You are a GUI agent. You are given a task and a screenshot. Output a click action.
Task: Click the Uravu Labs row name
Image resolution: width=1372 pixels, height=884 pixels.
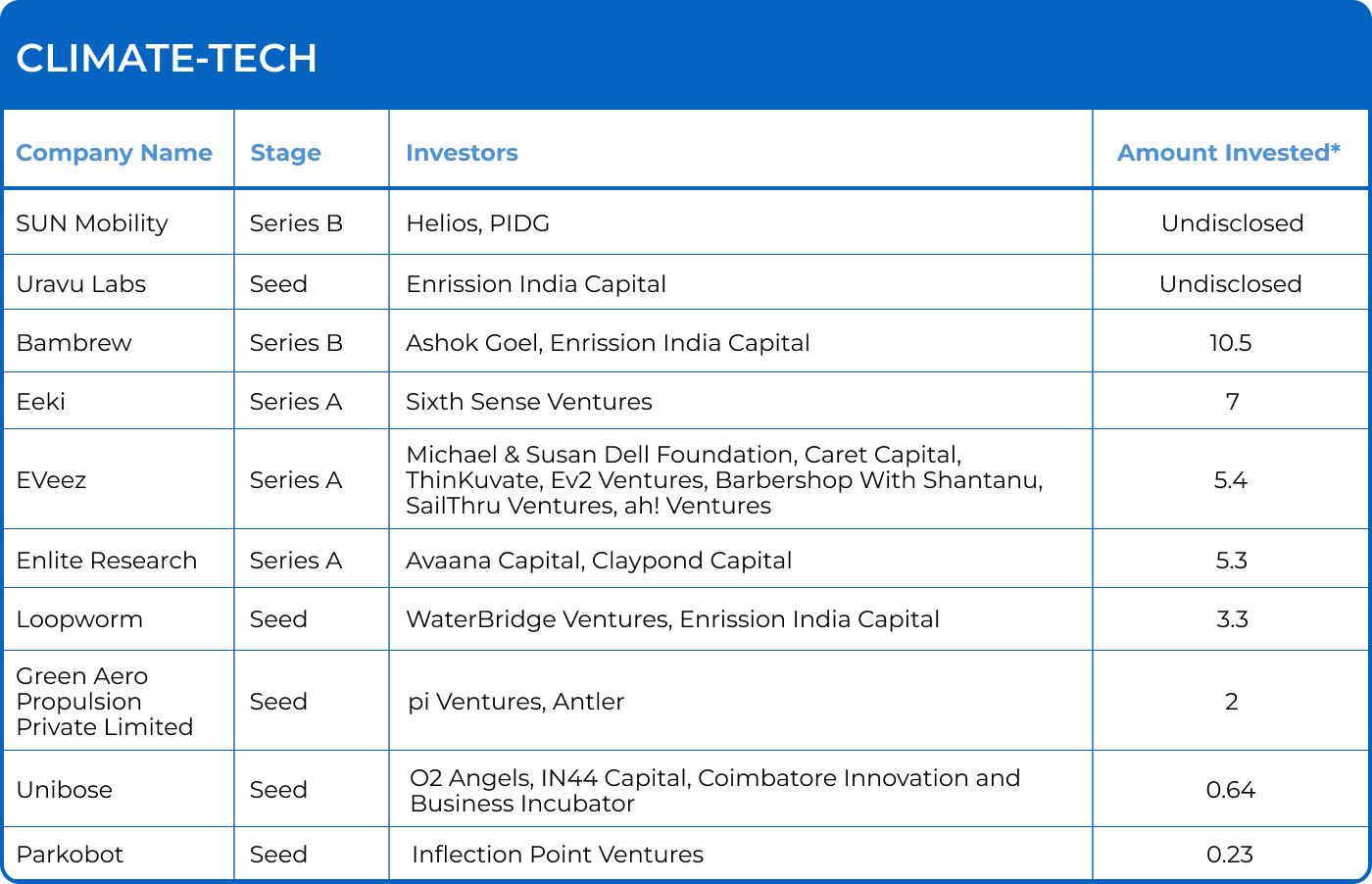point(81,284)
